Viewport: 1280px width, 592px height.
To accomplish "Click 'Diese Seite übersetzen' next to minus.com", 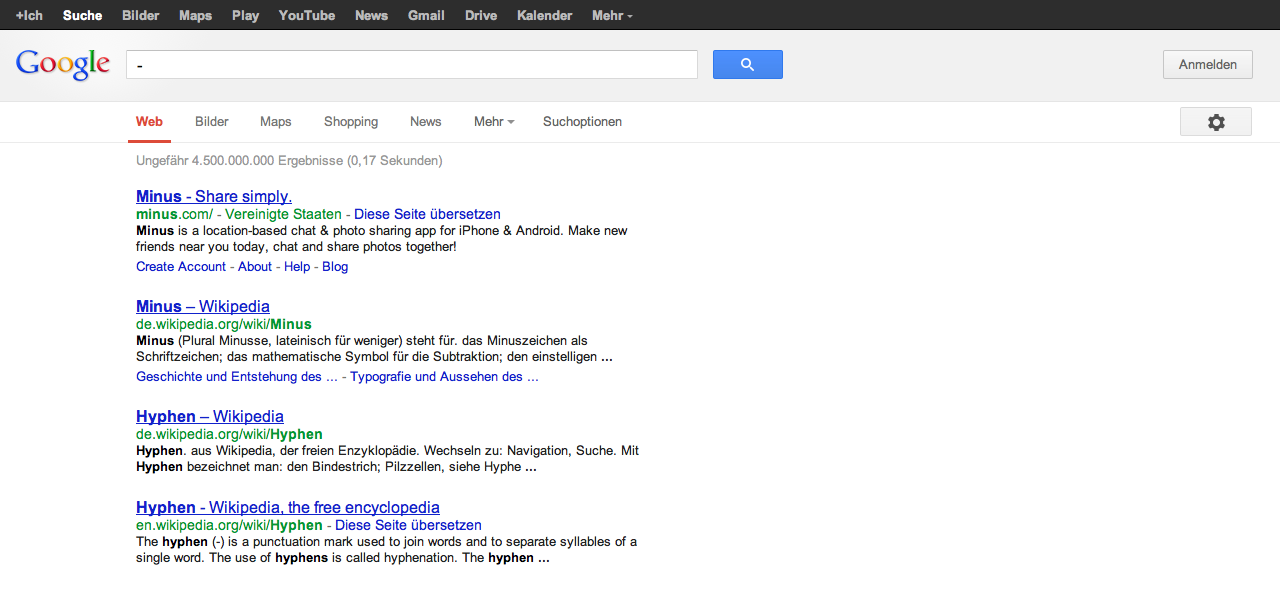I will coord(427,214).
